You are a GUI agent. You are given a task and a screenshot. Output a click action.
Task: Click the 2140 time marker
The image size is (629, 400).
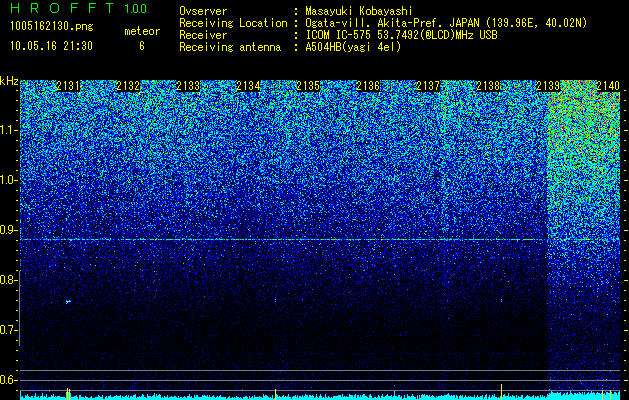pyautogui.click(x=608, y=86)
